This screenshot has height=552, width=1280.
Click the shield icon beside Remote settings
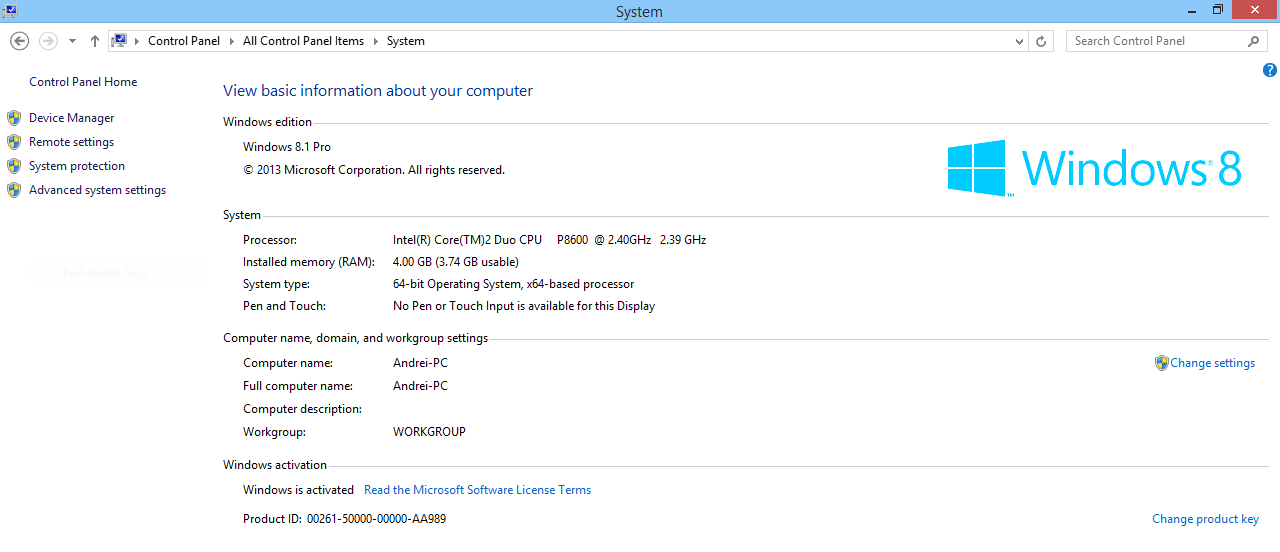coord(14,142)
